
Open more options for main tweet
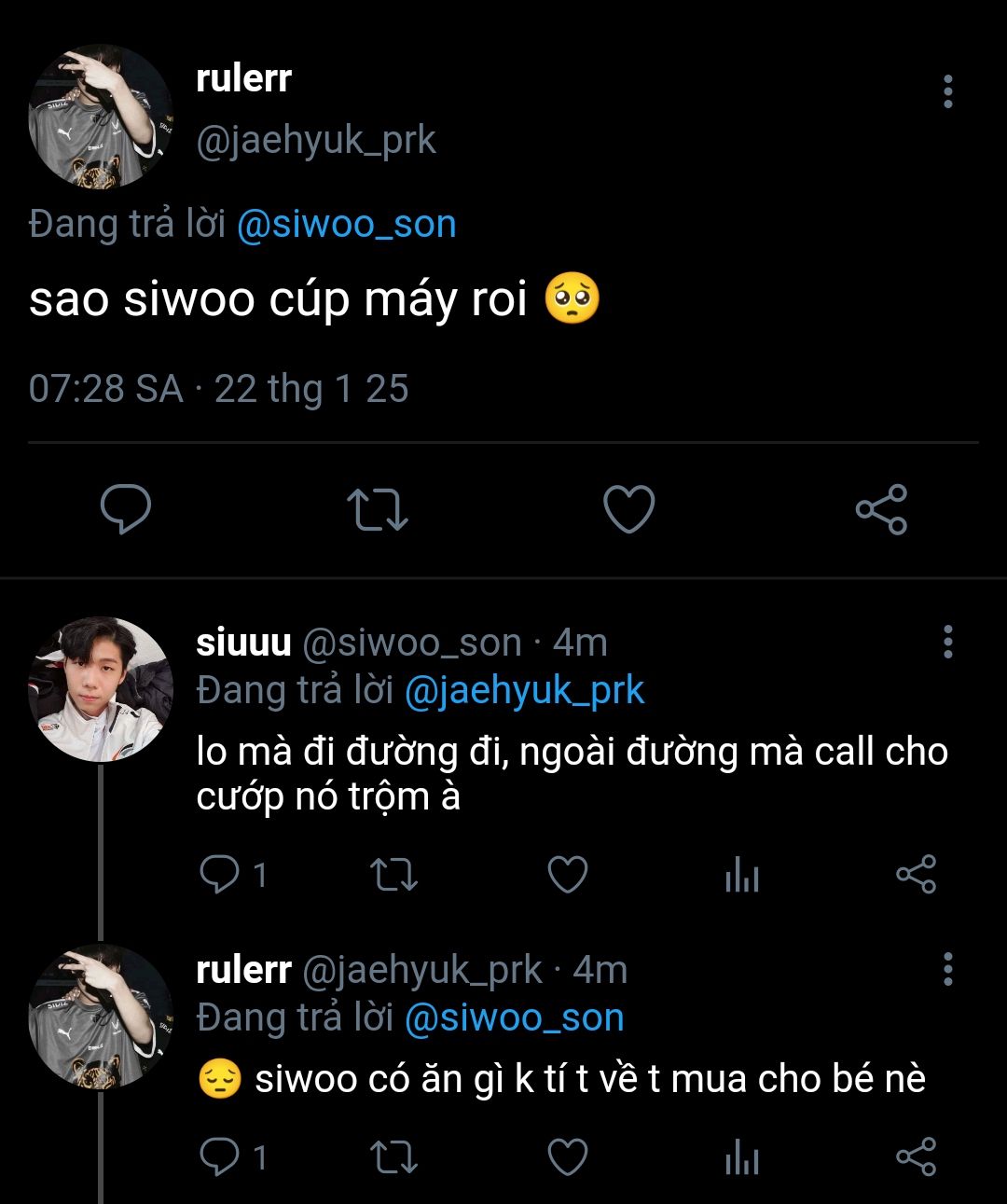[947, 91]
